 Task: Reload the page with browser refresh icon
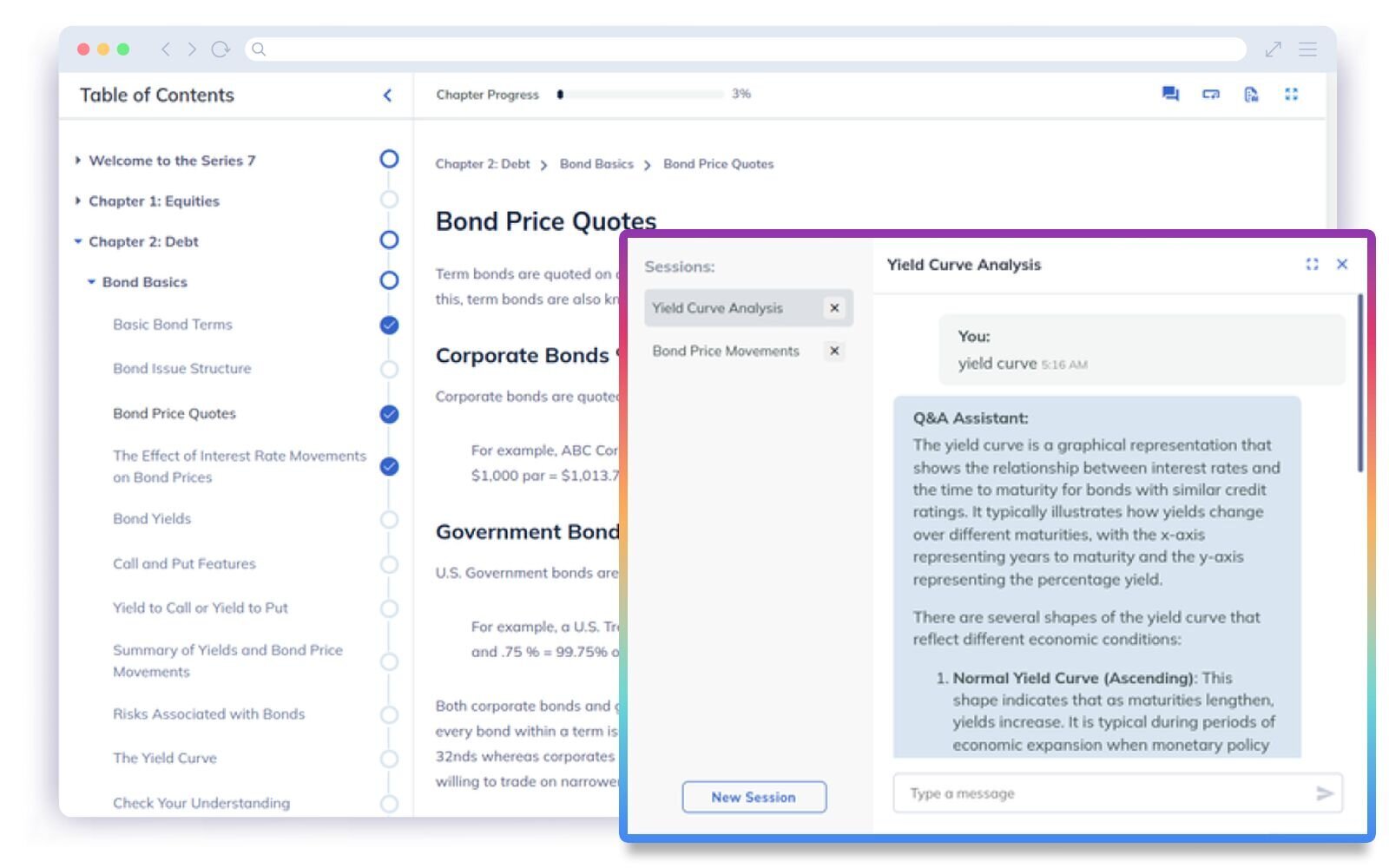[x=221, y=49]
